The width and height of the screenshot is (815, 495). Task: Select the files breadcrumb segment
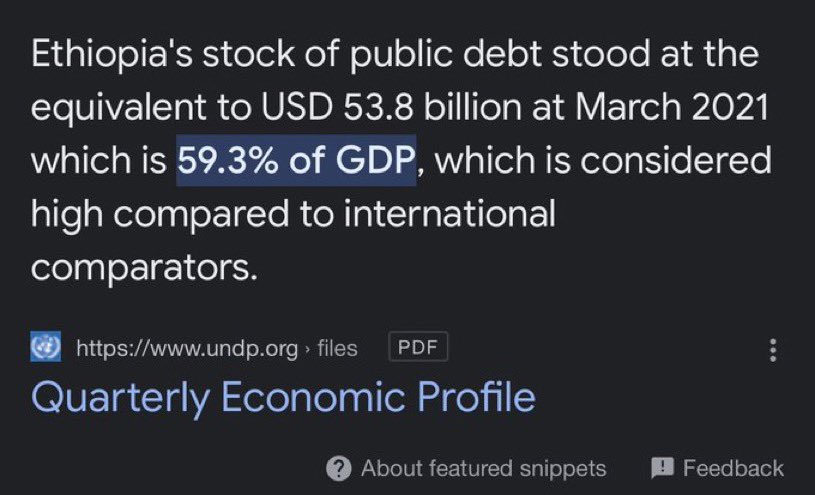337,348
